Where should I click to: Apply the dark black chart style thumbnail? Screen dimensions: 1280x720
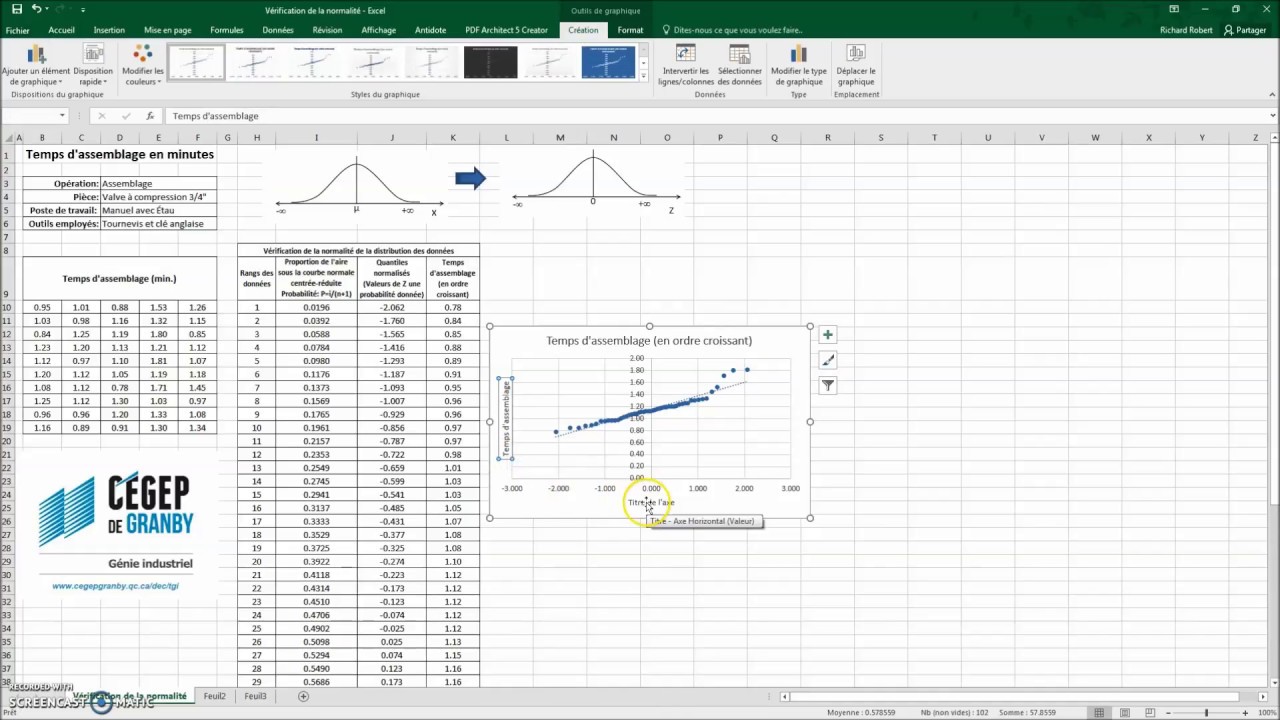[x=490, y=63]
